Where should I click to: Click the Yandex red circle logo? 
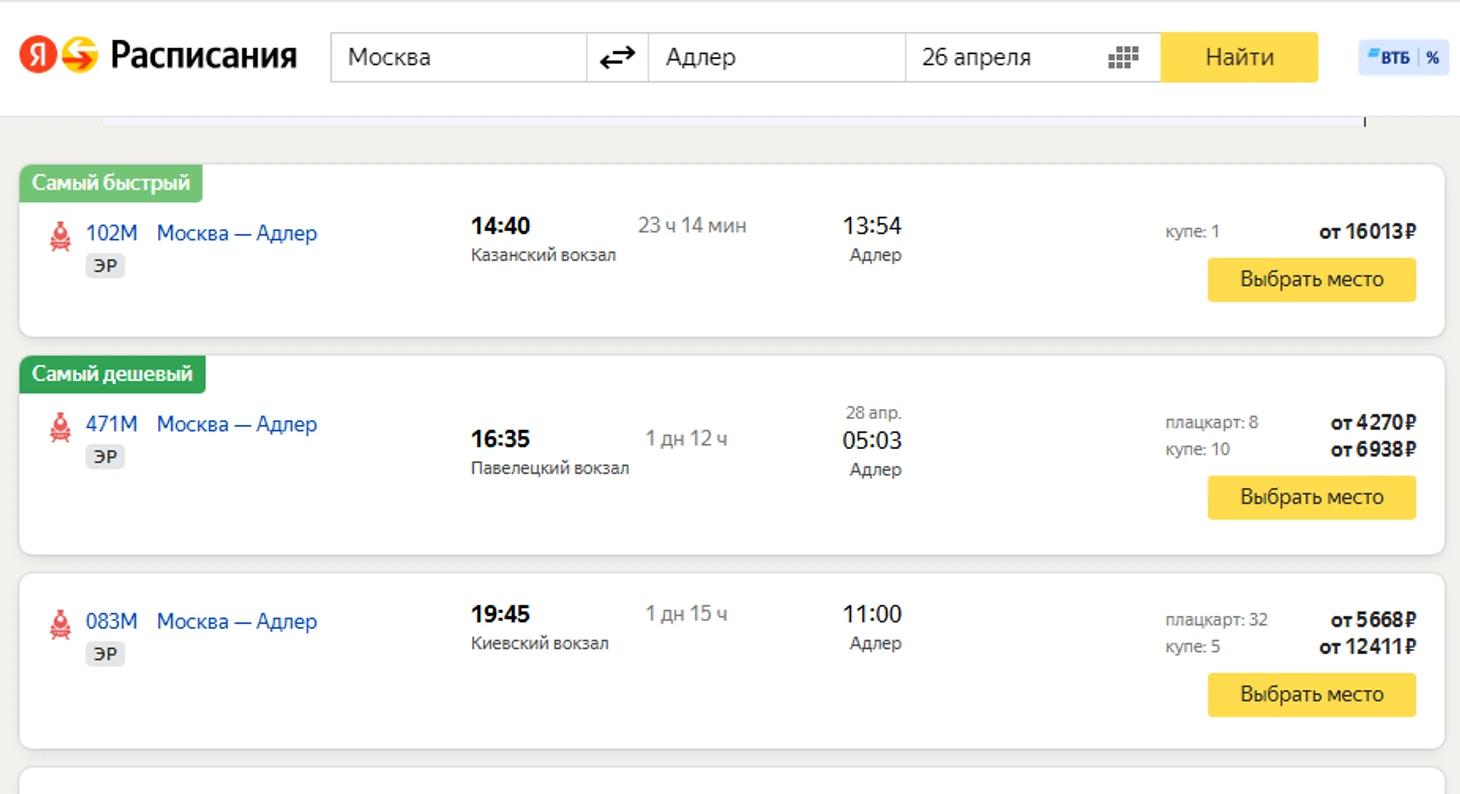38,56
